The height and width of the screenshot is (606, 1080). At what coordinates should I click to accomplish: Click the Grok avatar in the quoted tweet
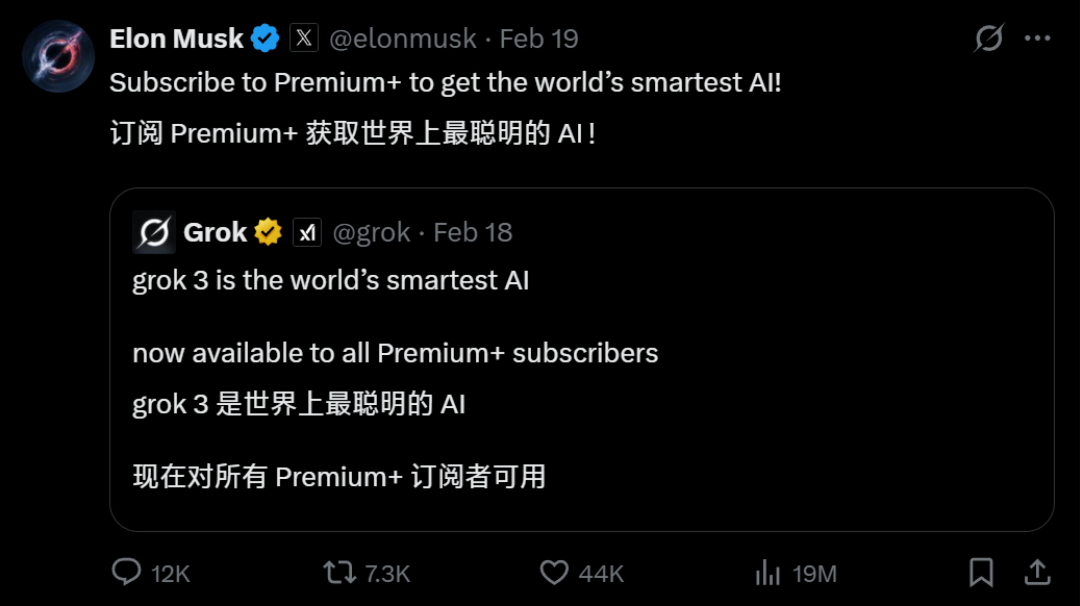pyautogui.click(x=152, y=231)
